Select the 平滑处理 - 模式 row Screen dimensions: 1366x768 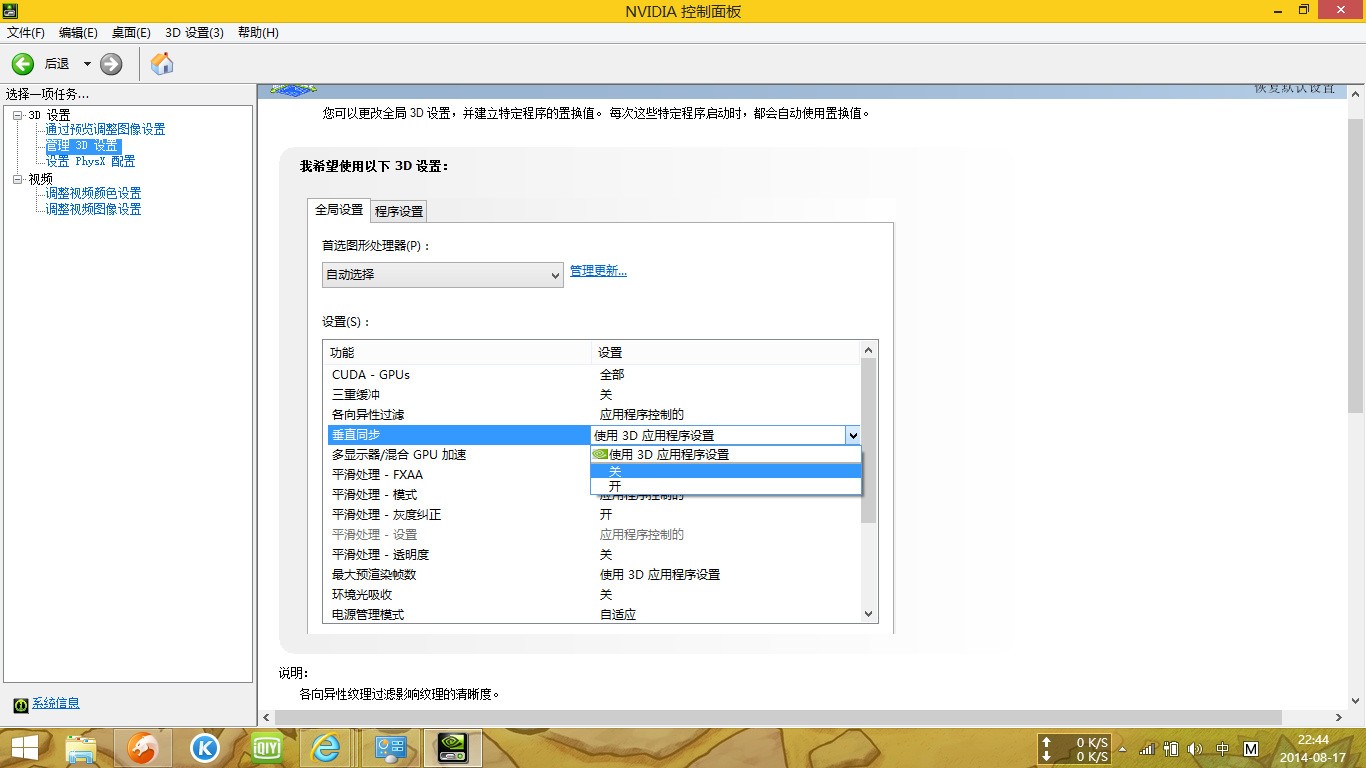click(459, 495)
